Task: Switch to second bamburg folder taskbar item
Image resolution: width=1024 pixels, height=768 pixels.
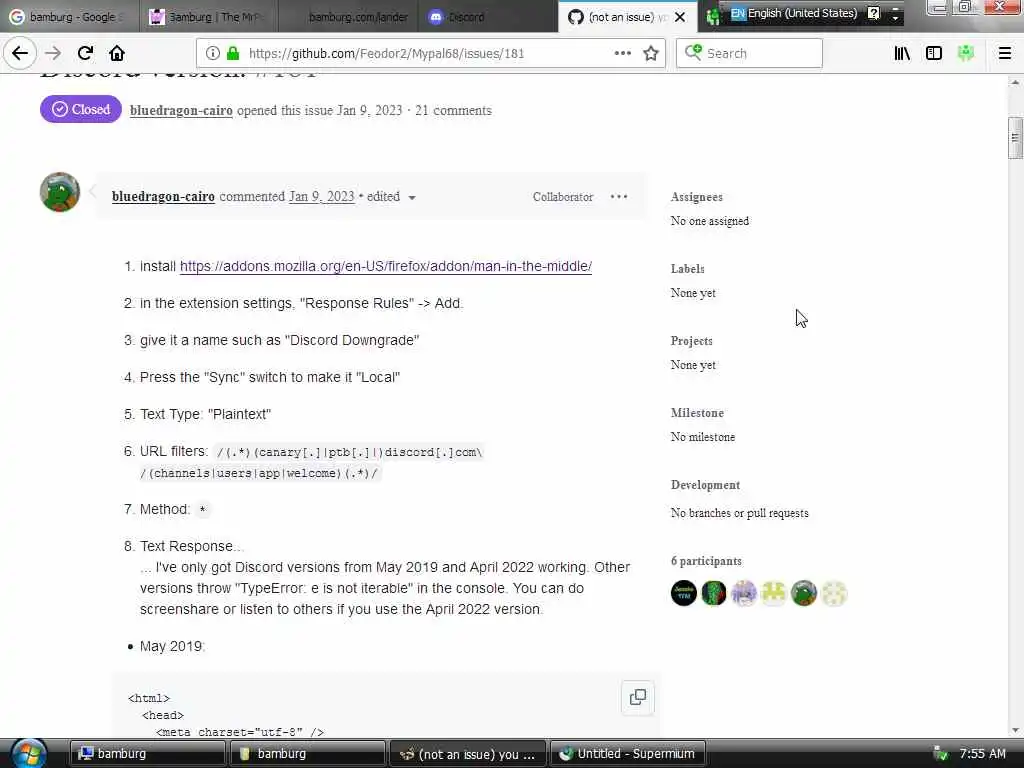Action: (x=307, y=754)
